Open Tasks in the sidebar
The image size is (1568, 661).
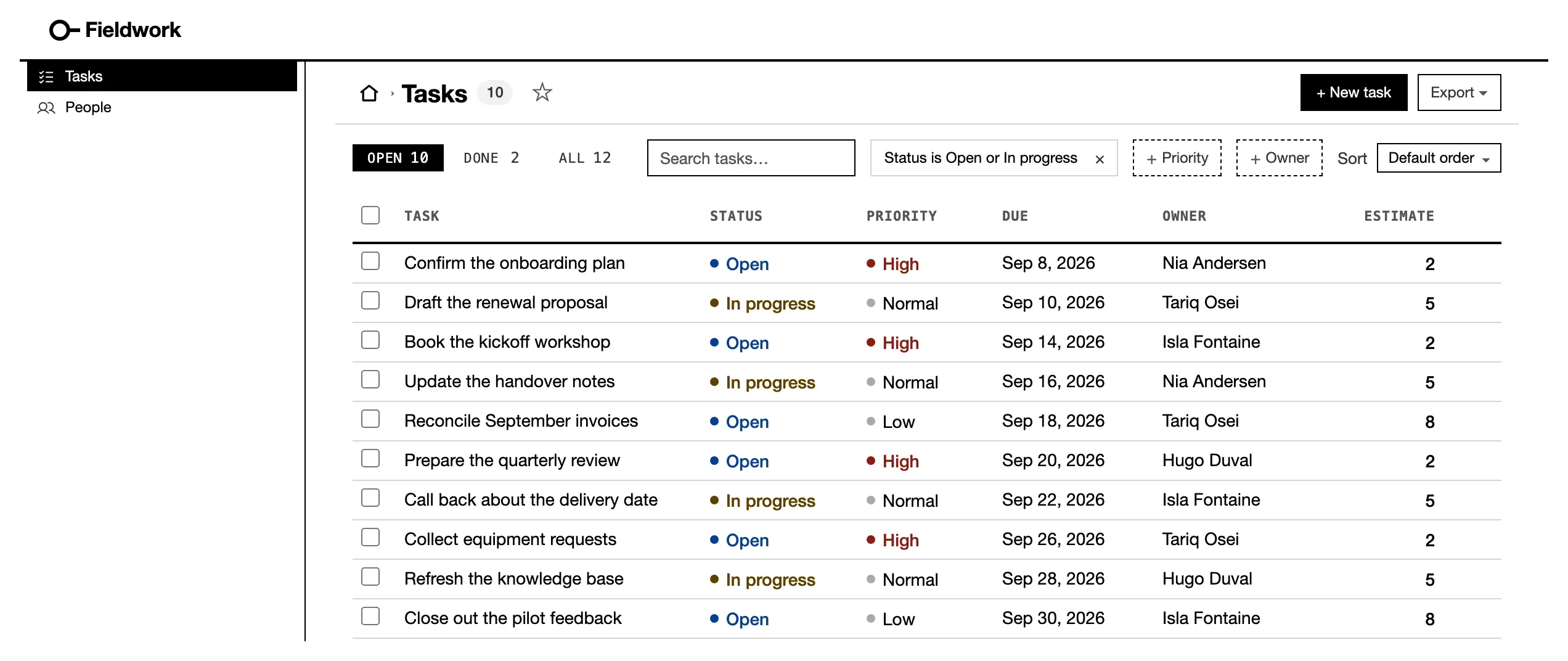pos(162,76)
